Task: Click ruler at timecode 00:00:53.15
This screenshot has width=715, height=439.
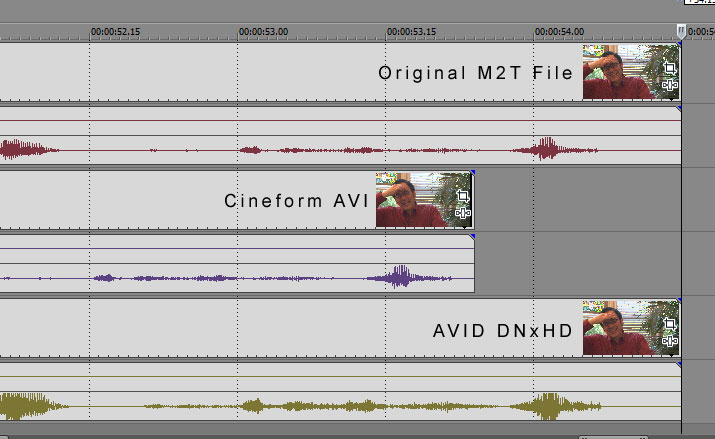Action: tap(411, 32)
